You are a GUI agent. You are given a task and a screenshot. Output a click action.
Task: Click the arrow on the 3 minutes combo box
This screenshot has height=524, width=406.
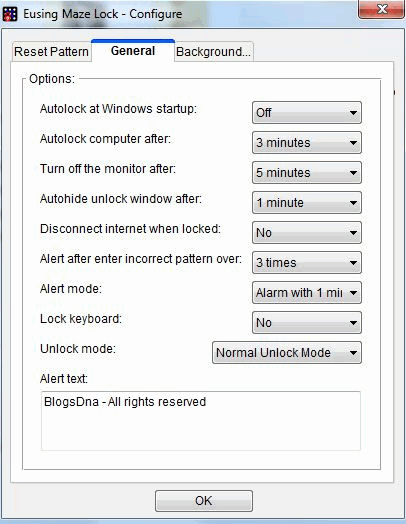pos(353,143)
